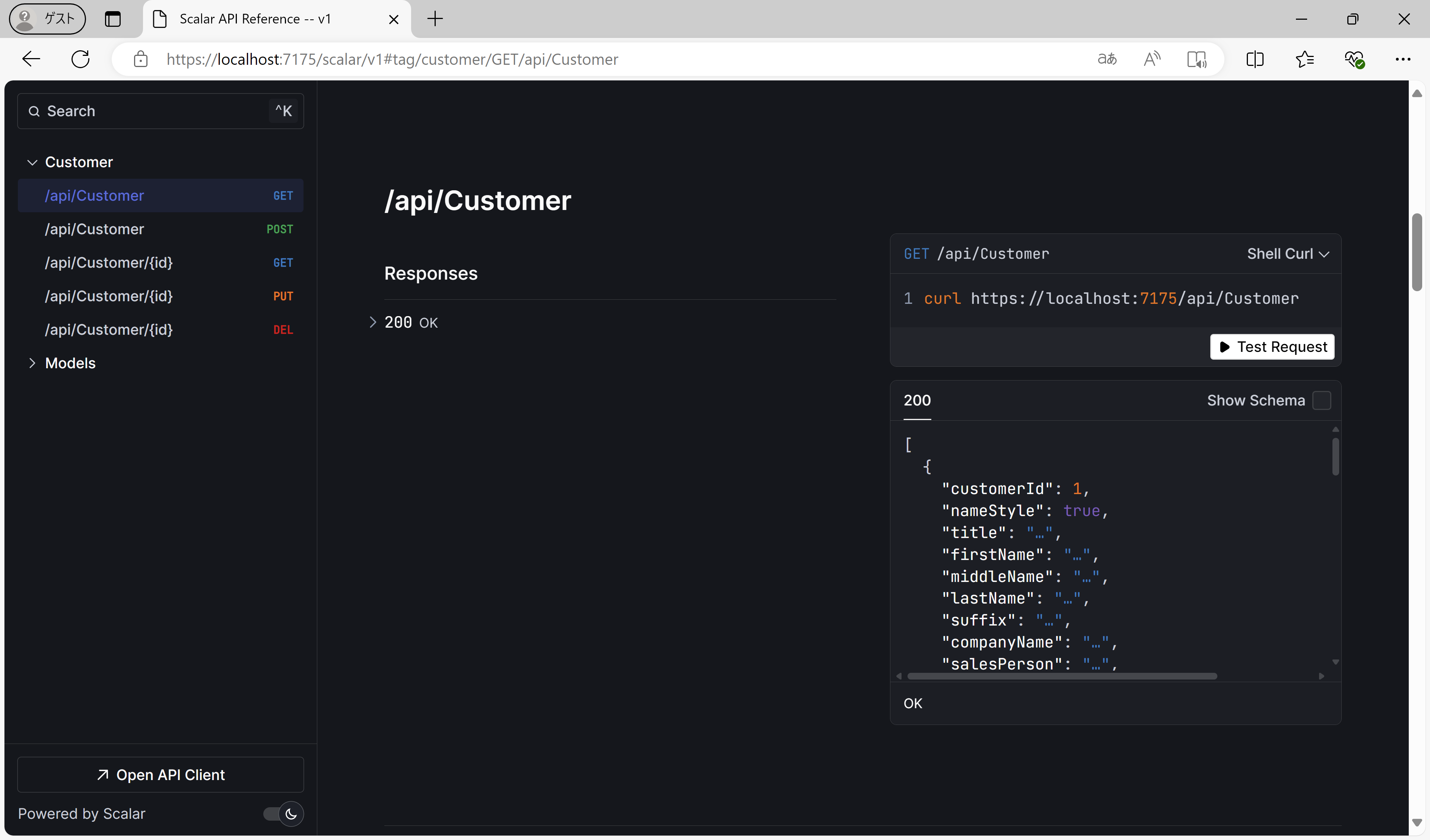Click the read aloud icon

click(x=1152, y=59)
